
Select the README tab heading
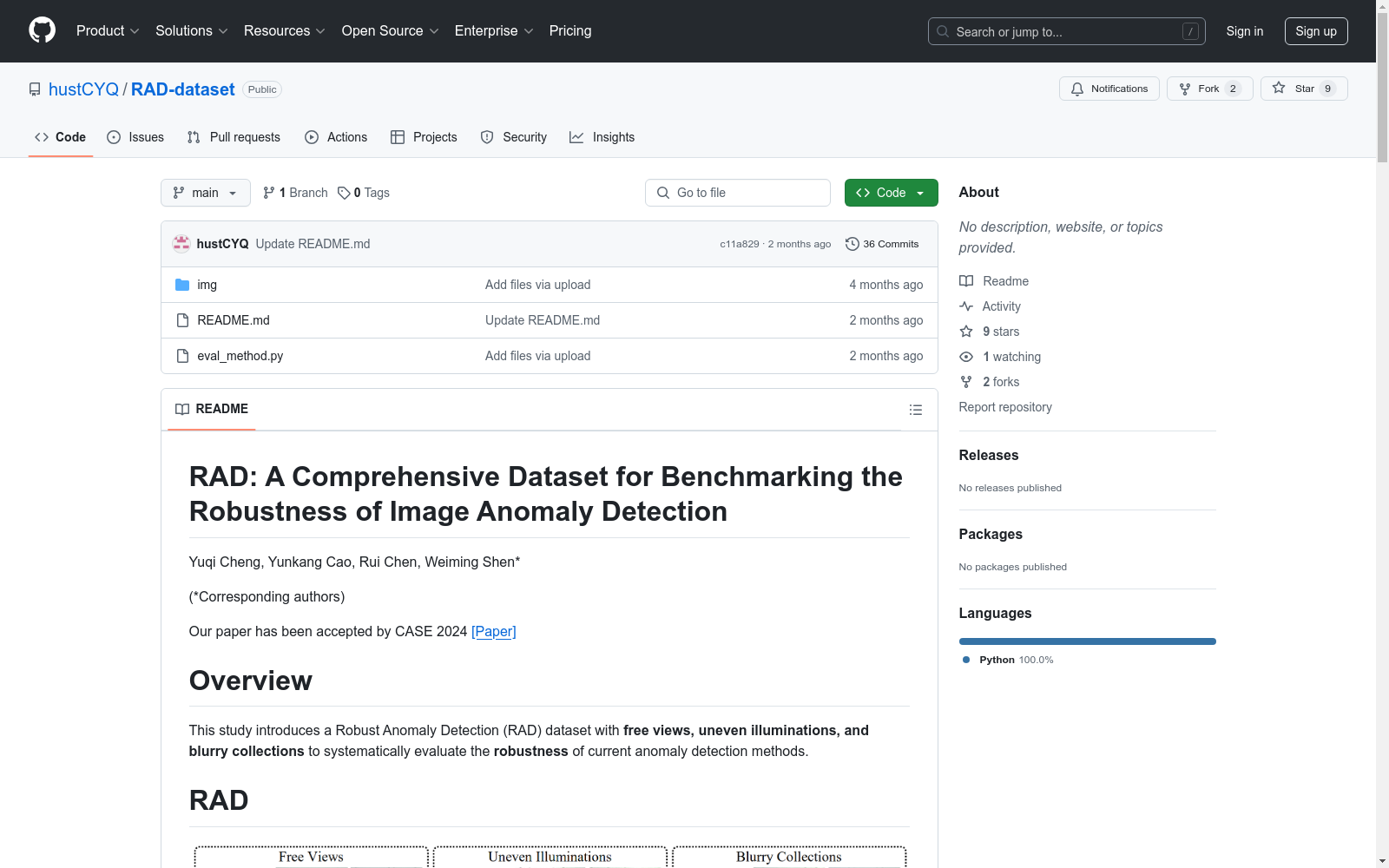[x=212, y=409]
